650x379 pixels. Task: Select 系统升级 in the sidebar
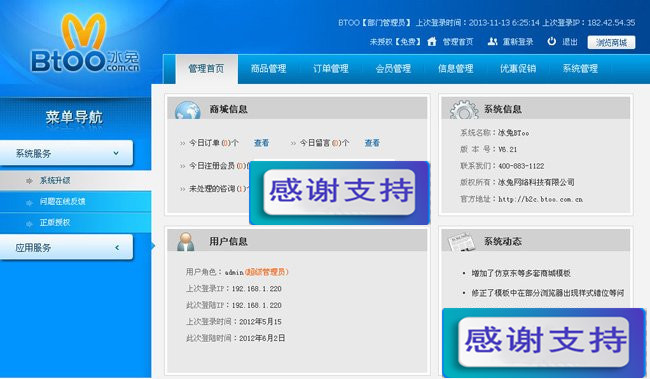(x=55, y=180)
